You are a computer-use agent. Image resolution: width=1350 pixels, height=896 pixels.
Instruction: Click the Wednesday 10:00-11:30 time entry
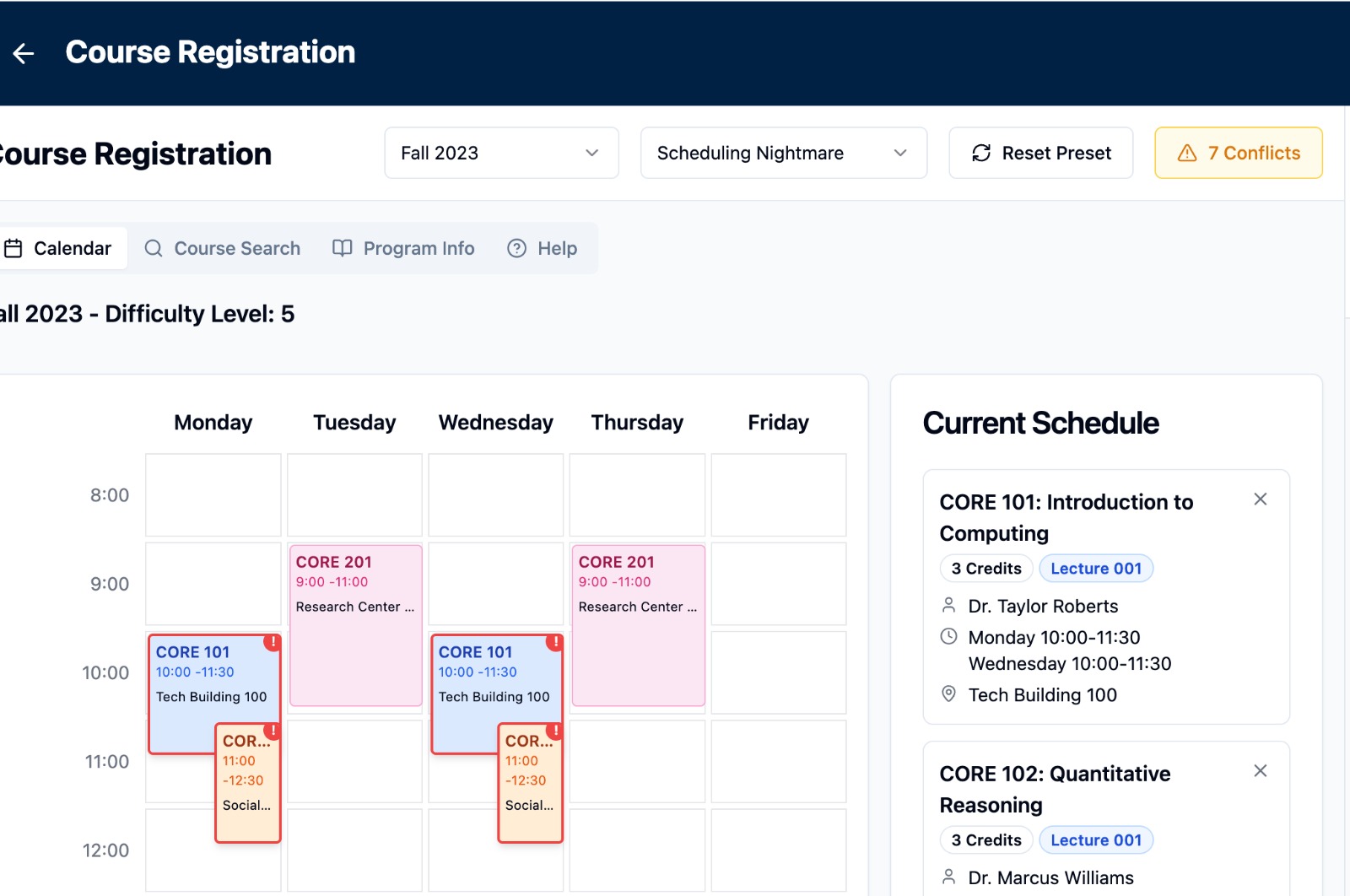click(1070, 664)
